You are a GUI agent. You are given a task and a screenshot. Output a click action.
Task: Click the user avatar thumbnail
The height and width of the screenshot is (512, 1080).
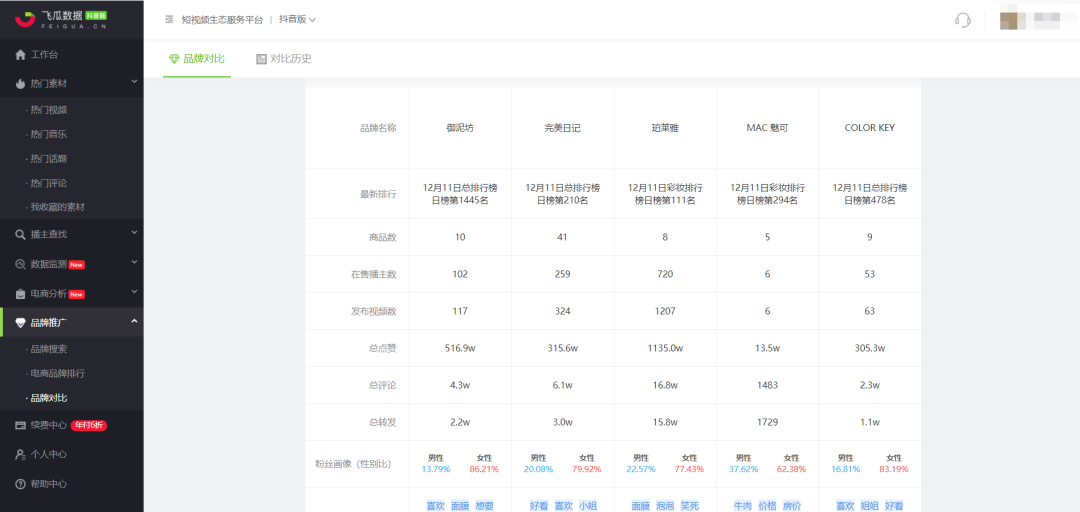tap(1009, 20)
